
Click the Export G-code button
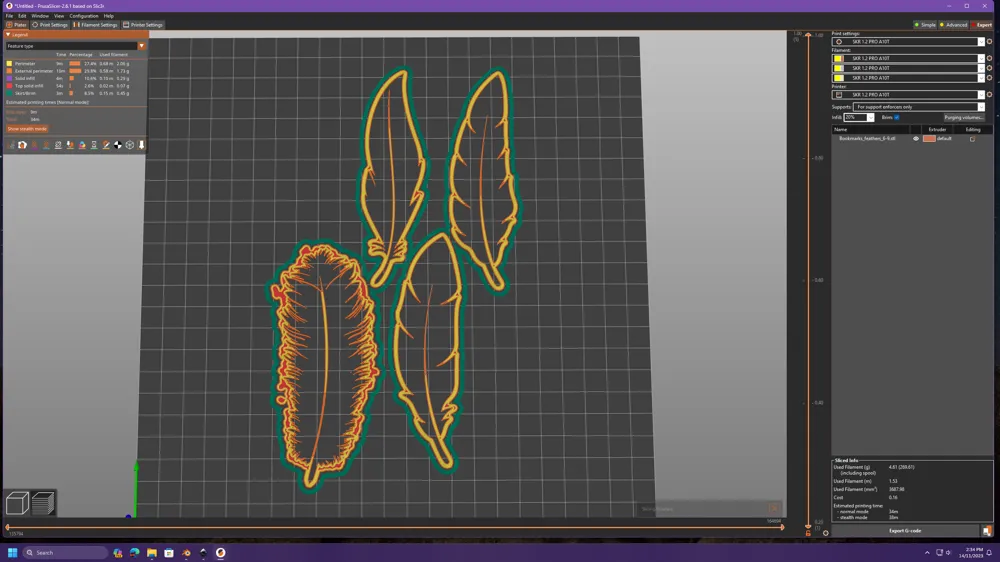[904, 531]
